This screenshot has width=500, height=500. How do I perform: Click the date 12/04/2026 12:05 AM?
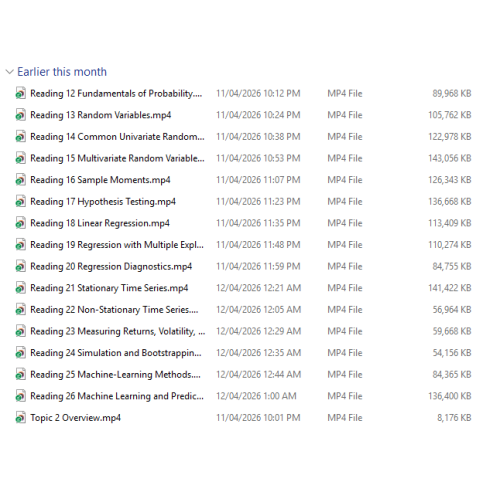click(x=259, y=310)
